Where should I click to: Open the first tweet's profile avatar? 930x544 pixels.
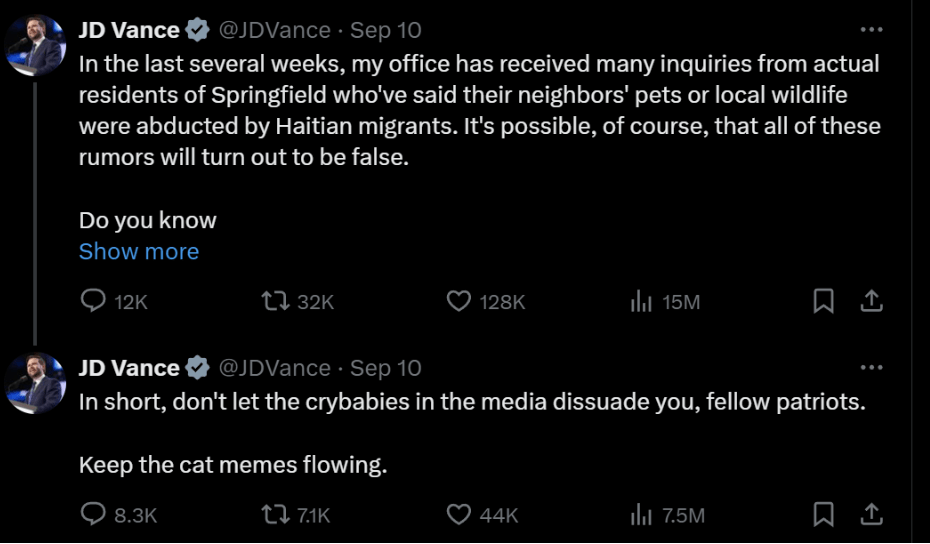tap(37, 46)
